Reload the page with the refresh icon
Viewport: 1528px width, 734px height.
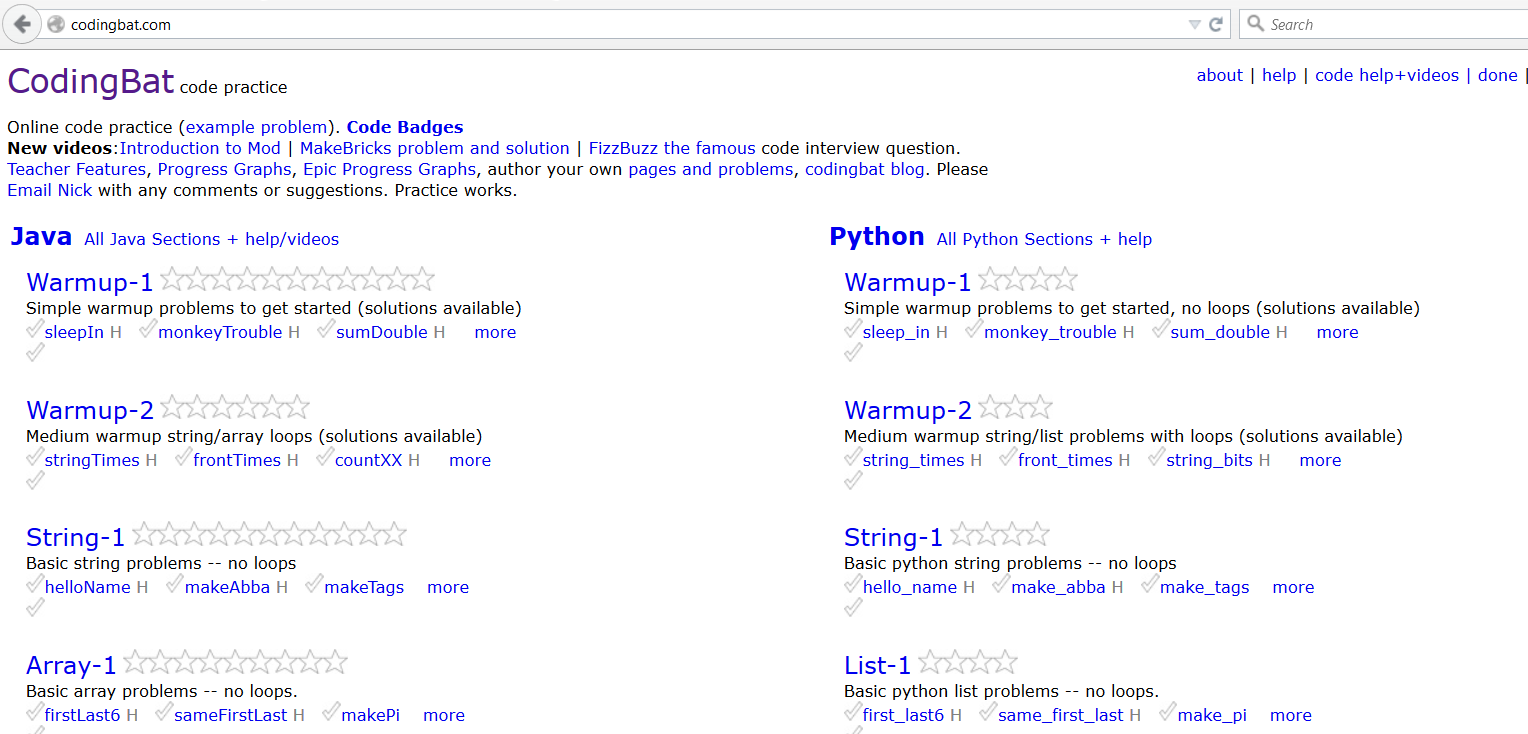(x=1216, y=24)
